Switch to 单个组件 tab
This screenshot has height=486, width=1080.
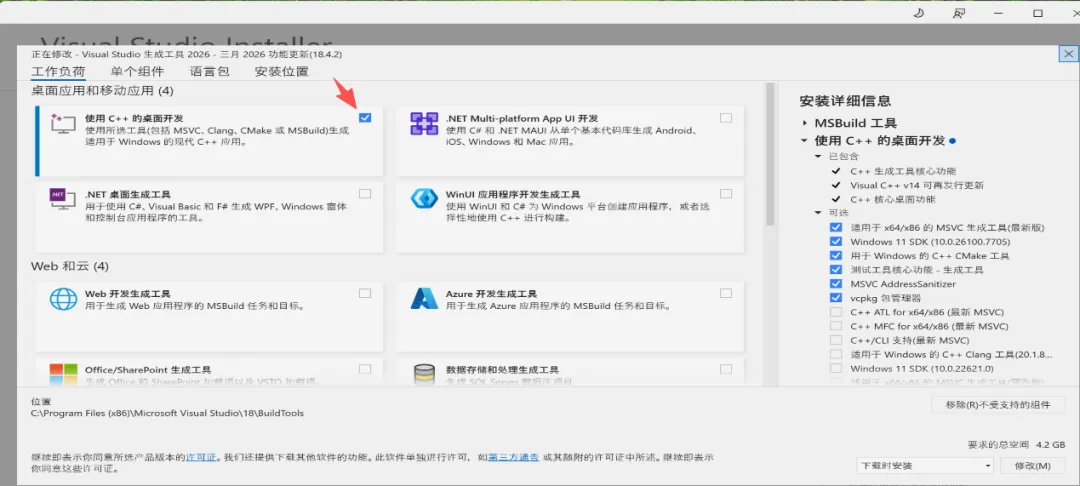coord(137,72)
